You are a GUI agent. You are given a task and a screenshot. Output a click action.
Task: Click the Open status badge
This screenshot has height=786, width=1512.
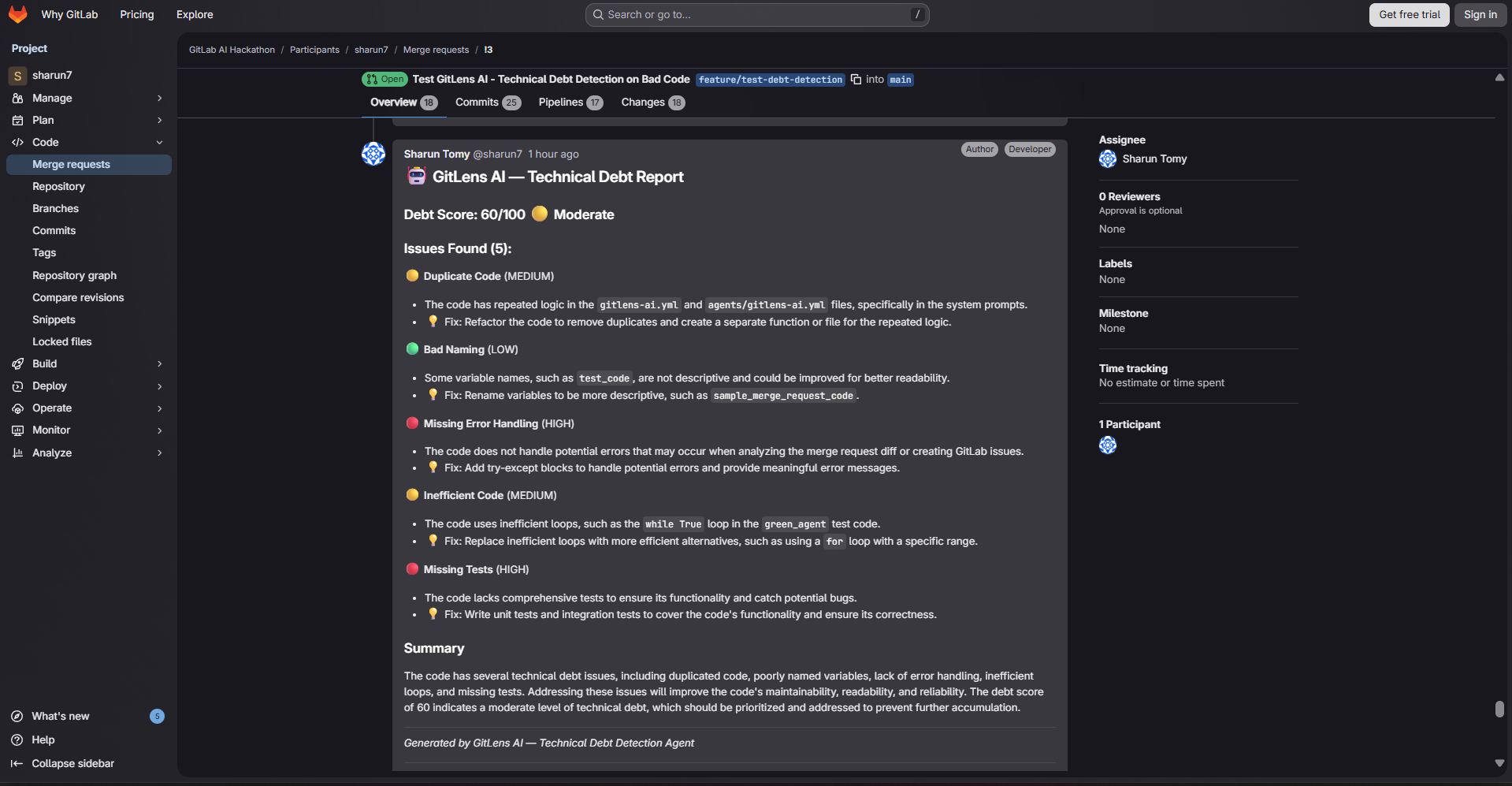385,80
